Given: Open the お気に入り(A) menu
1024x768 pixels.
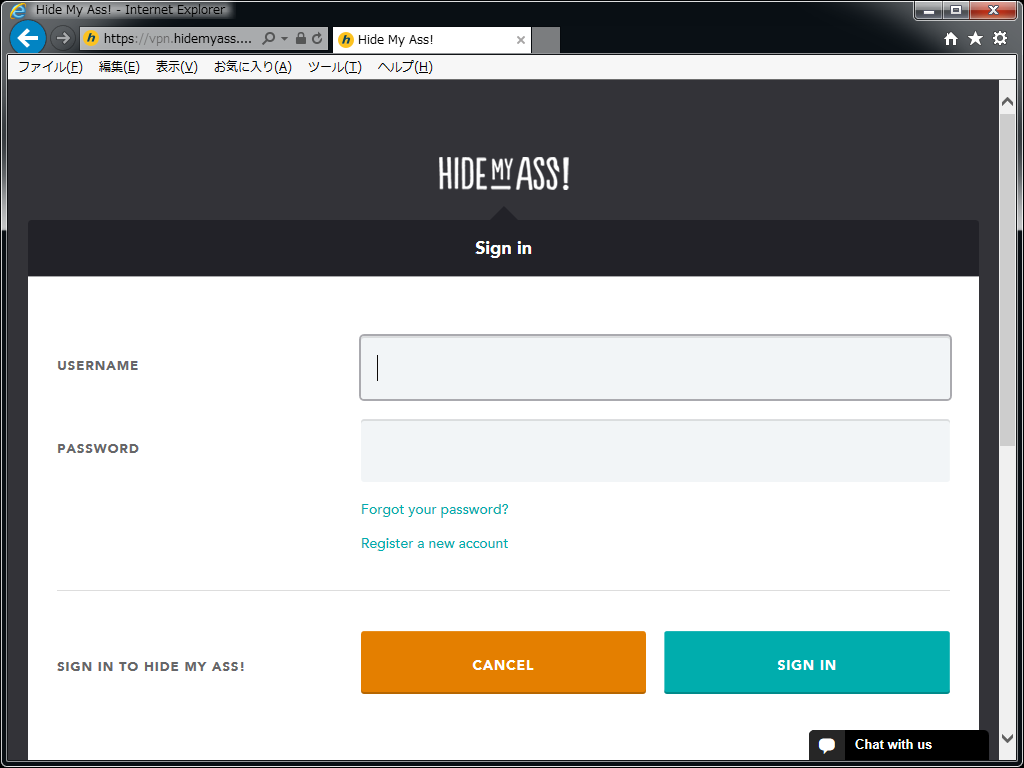Looking at the screenshot, I should [x=253, y=67].
